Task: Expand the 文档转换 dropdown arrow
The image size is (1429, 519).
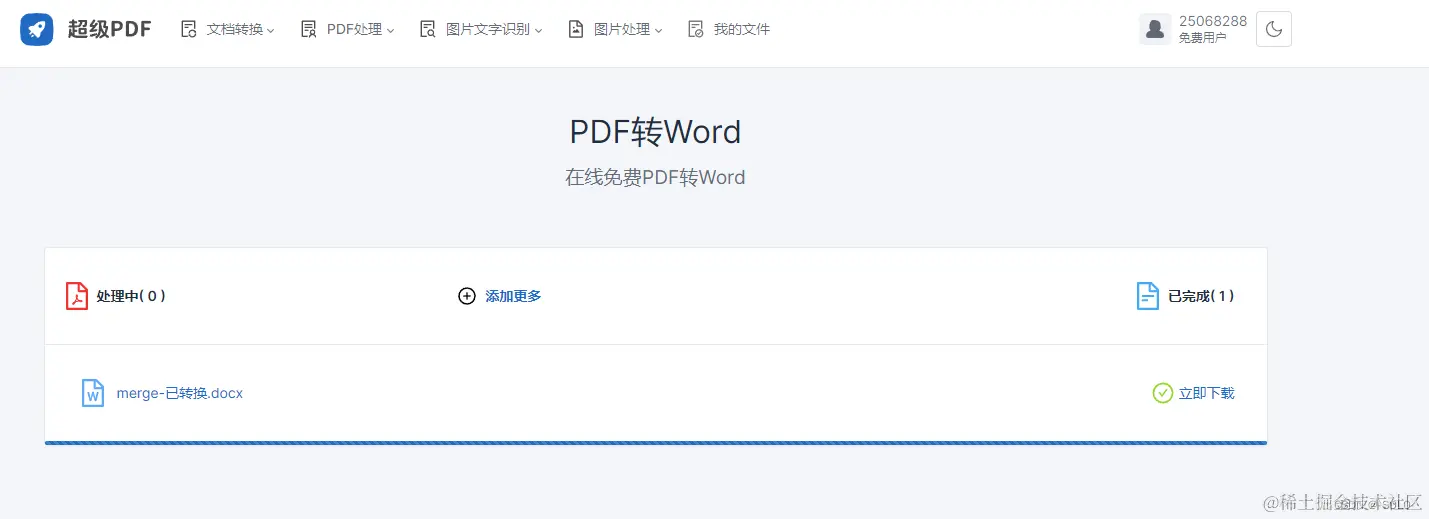Action: coord(271,31)
